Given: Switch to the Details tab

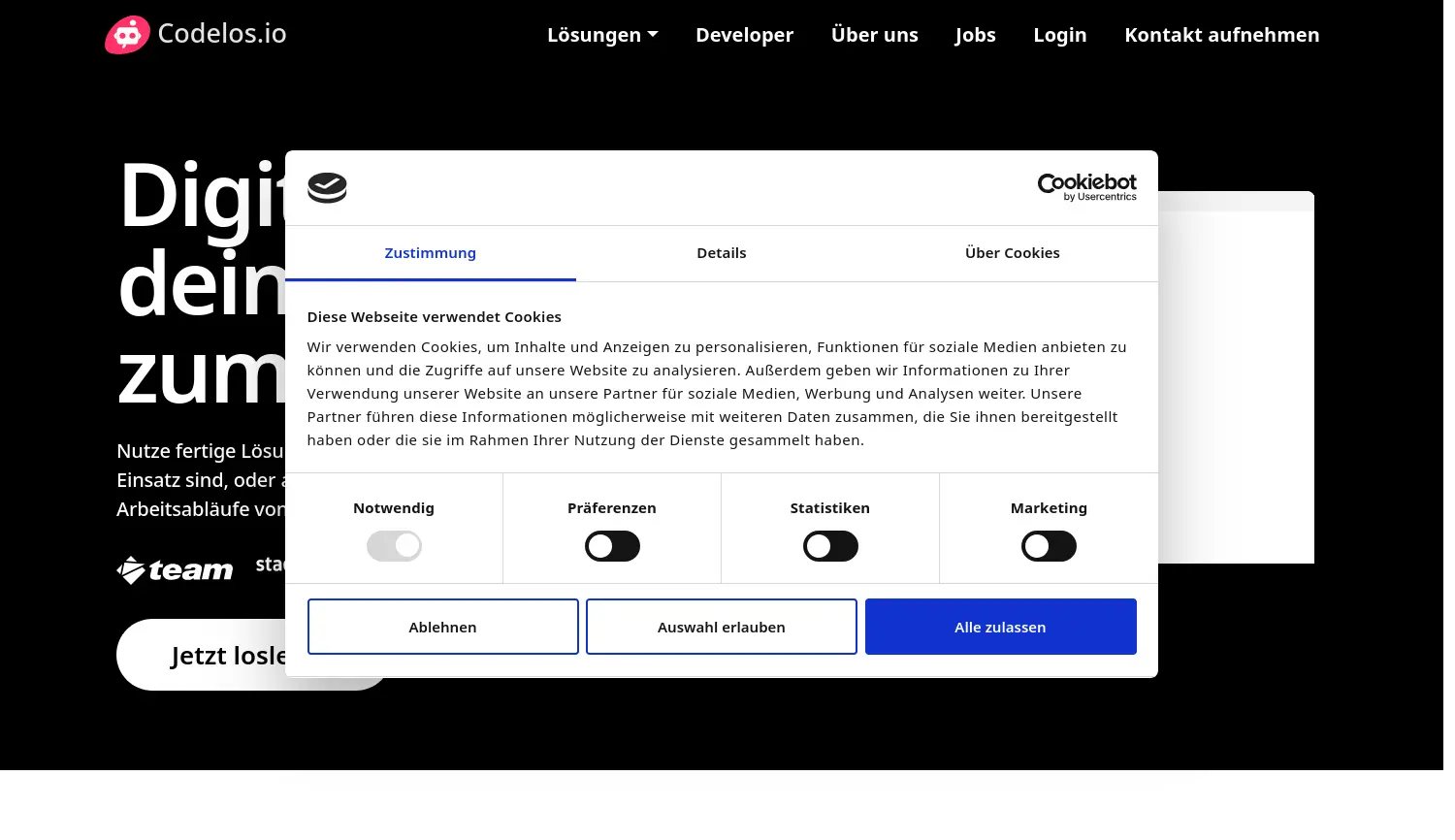Looking at the screenshot, I should 722,253.
